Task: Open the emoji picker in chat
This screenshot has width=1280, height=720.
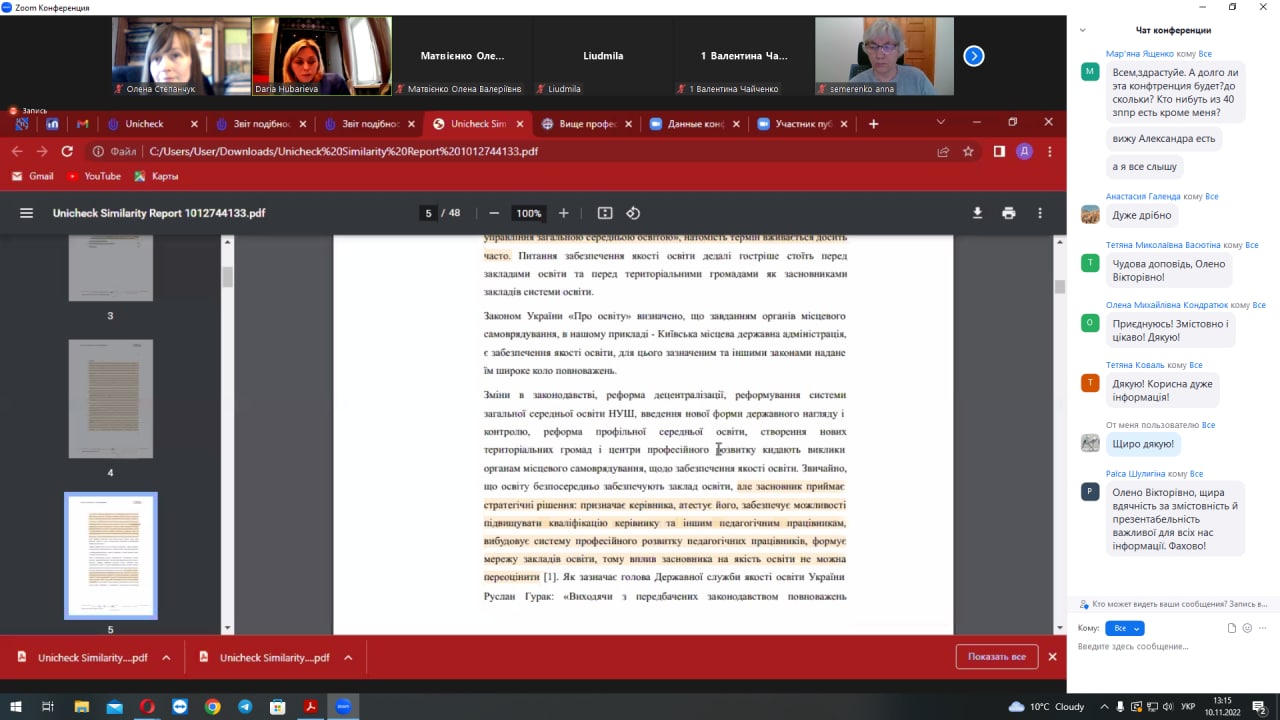Action: pos(1247,628)
